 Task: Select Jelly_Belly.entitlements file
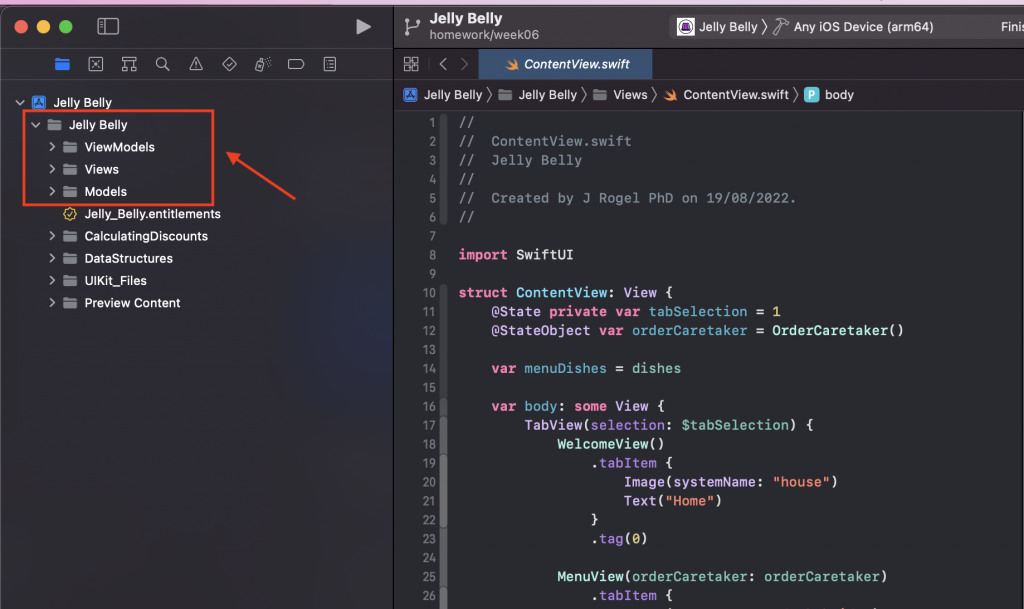tap(152, 213)
